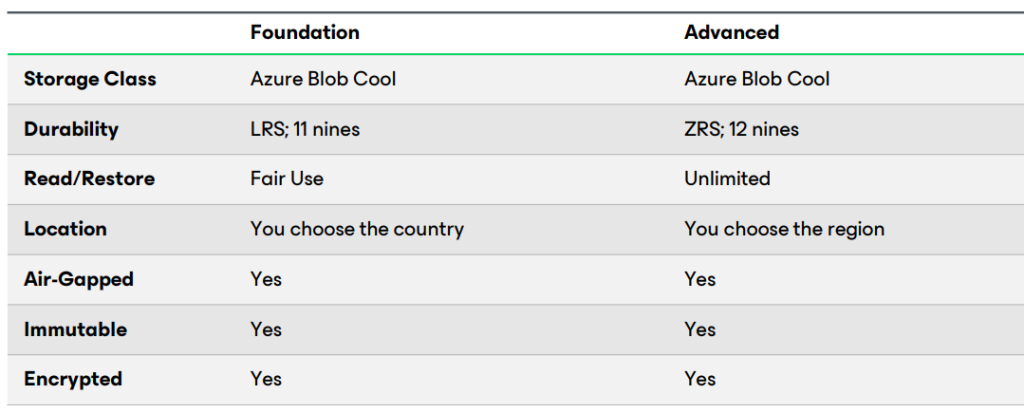Click the Unlimited cell
1024x413 pixels.
pyautogui.click(x=727, y=179)
